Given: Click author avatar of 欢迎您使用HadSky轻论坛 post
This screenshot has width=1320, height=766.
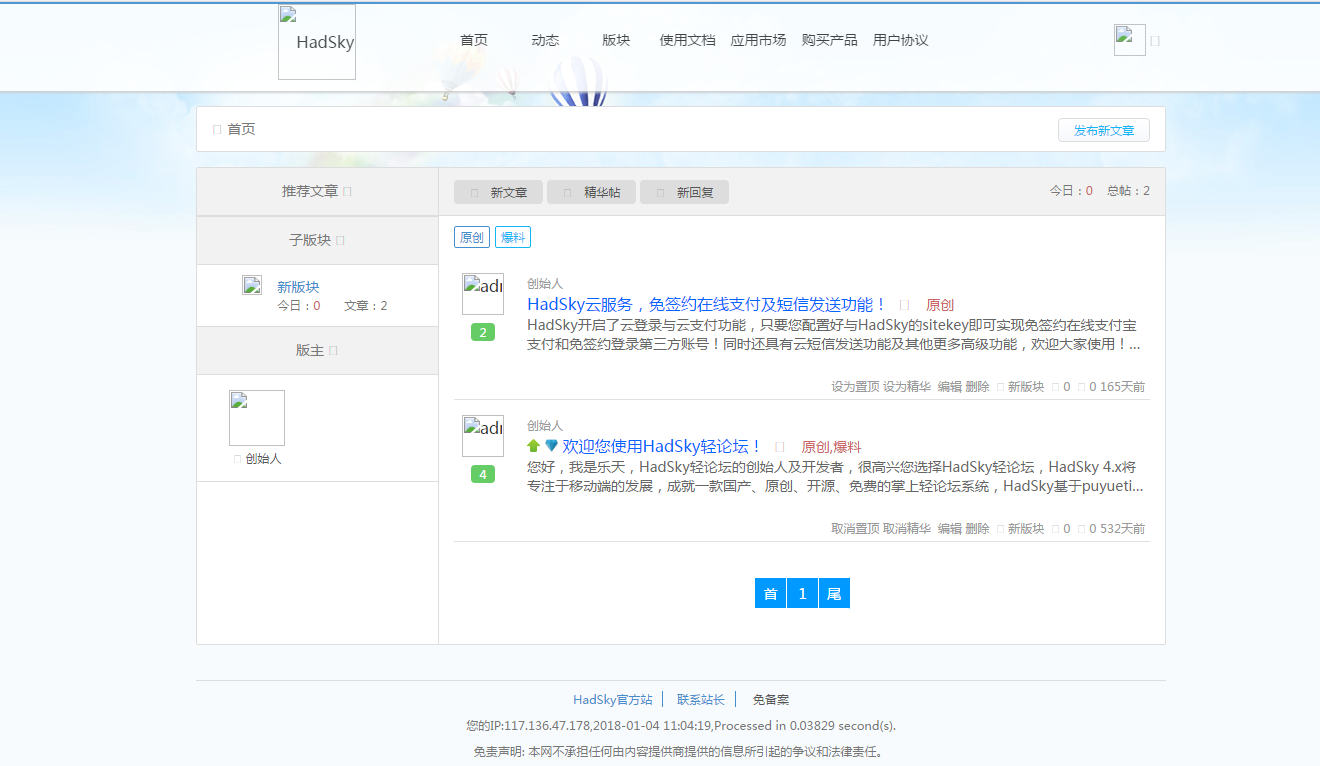Looking at the screenshot, I should pyautogui.click(x=483, y=436).
